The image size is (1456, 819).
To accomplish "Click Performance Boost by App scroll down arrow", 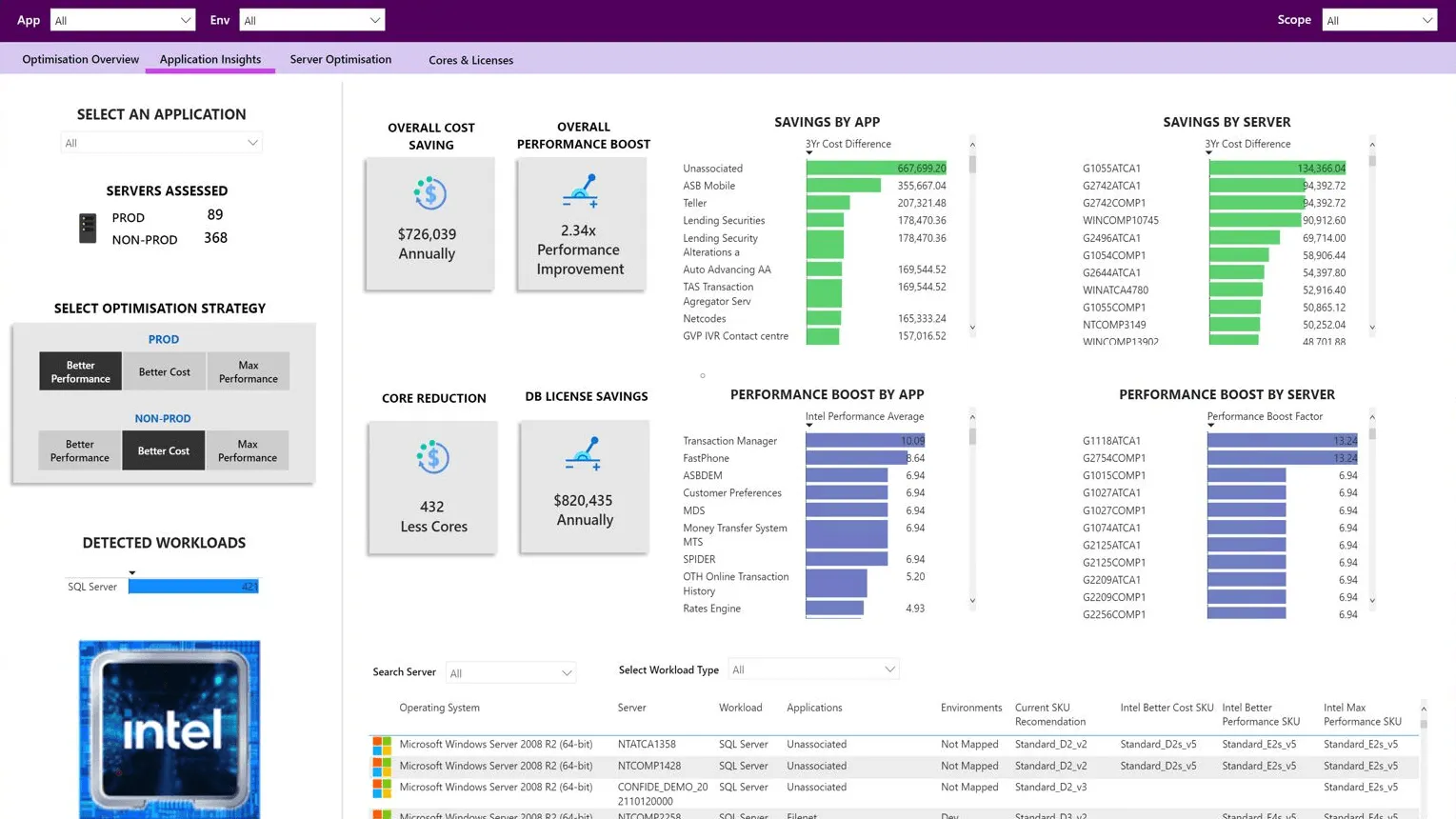I will click(x=972, y=601).
